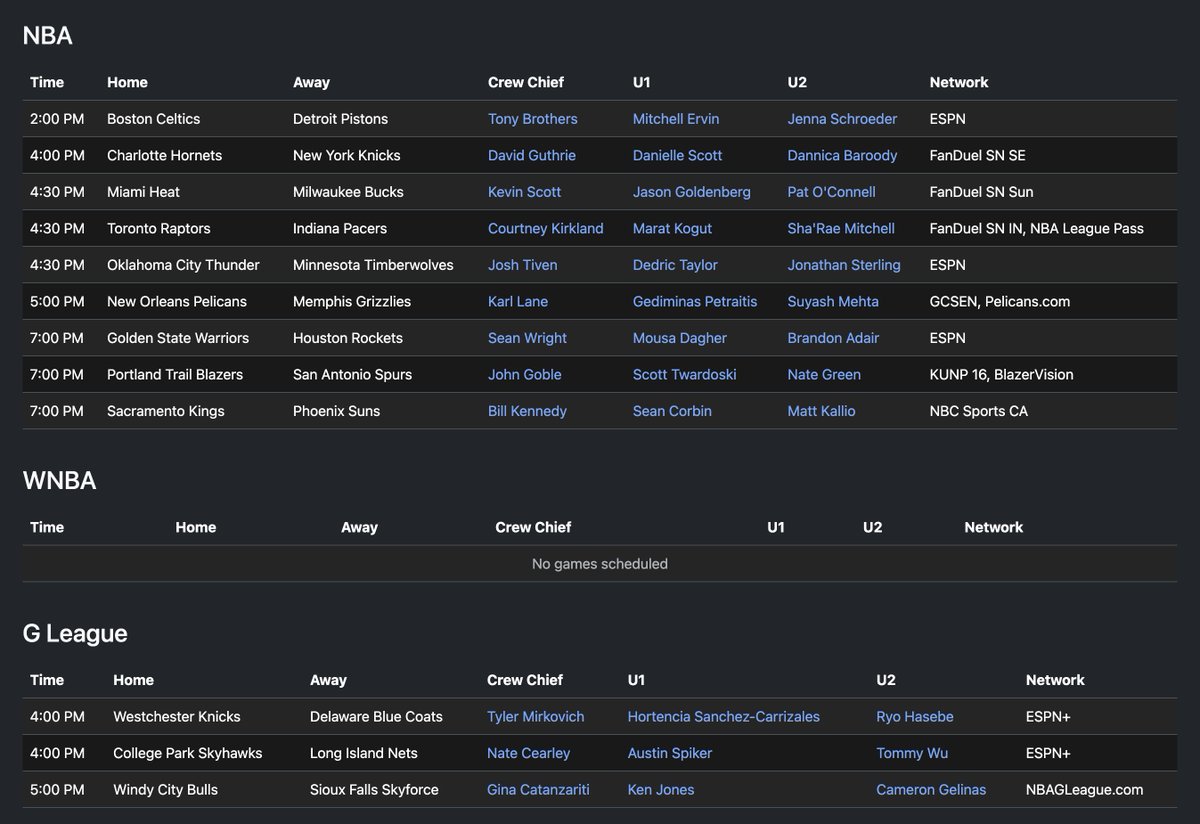
Task: Open Courtney Kirkland's profile link
Action: click(545, 228)
